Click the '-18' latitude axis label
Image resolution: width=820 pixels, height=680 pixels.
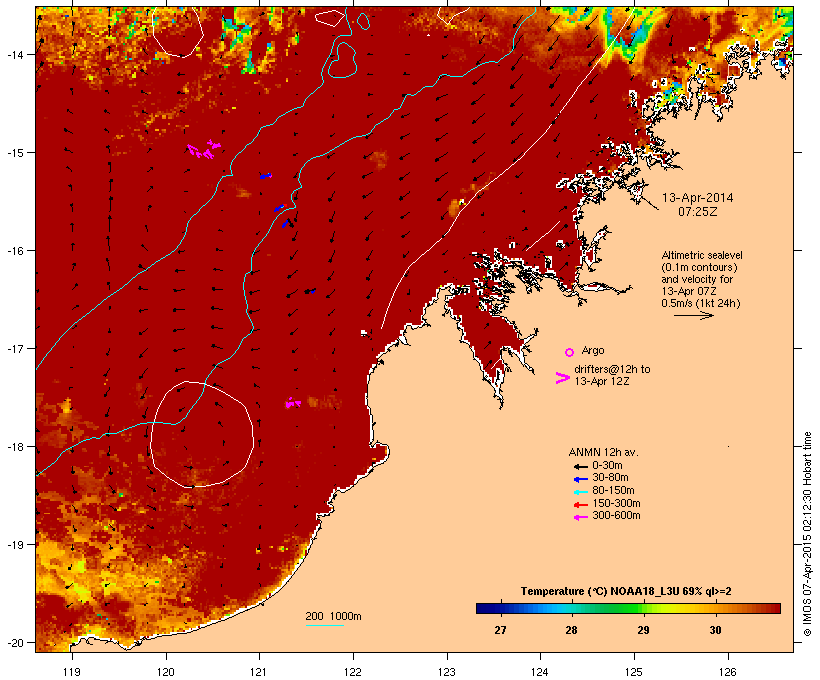coord(15,447)
